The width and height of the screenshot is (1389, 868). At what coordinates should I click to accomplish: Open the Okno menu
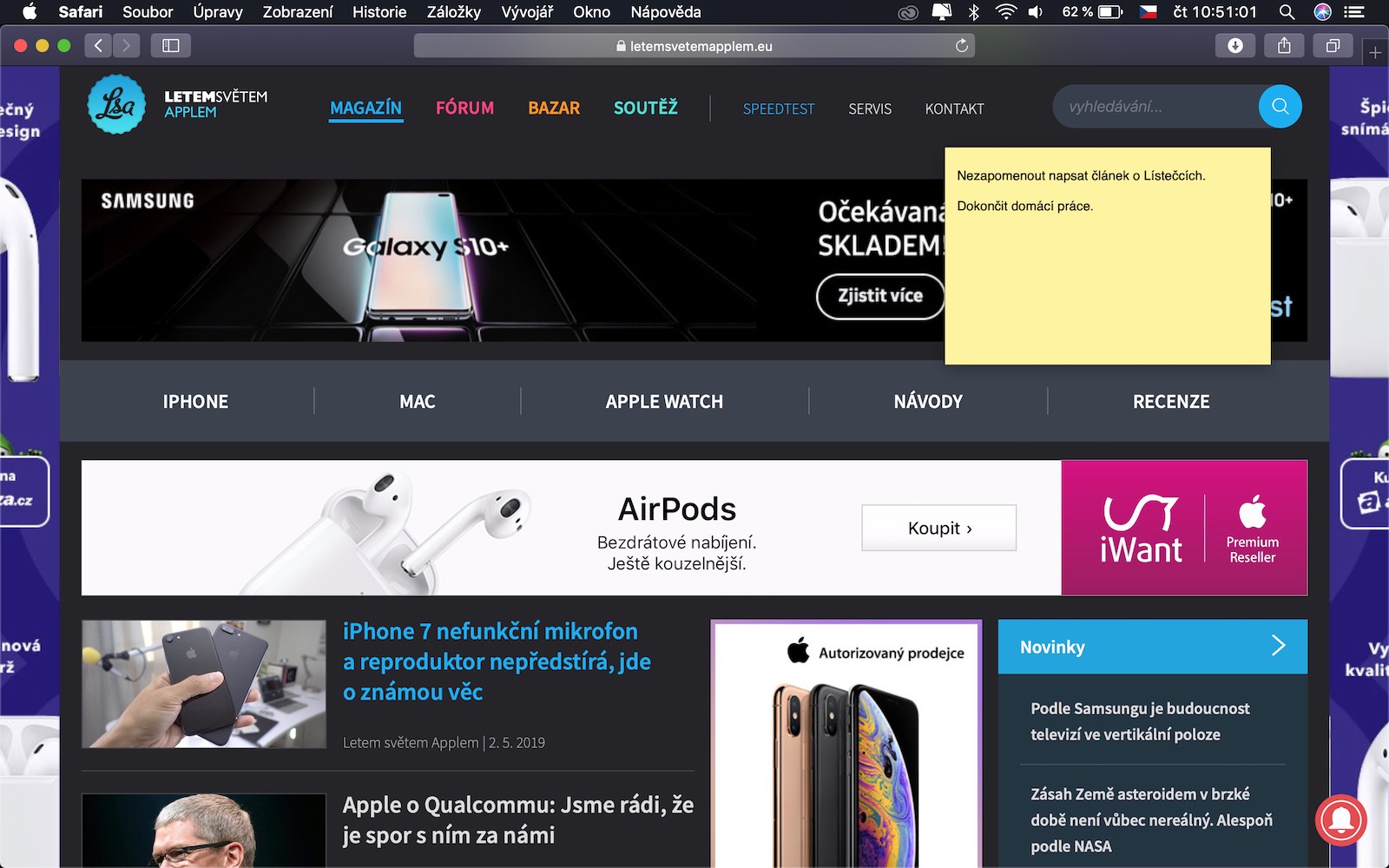pyautogui.click(x=592, y=12)
